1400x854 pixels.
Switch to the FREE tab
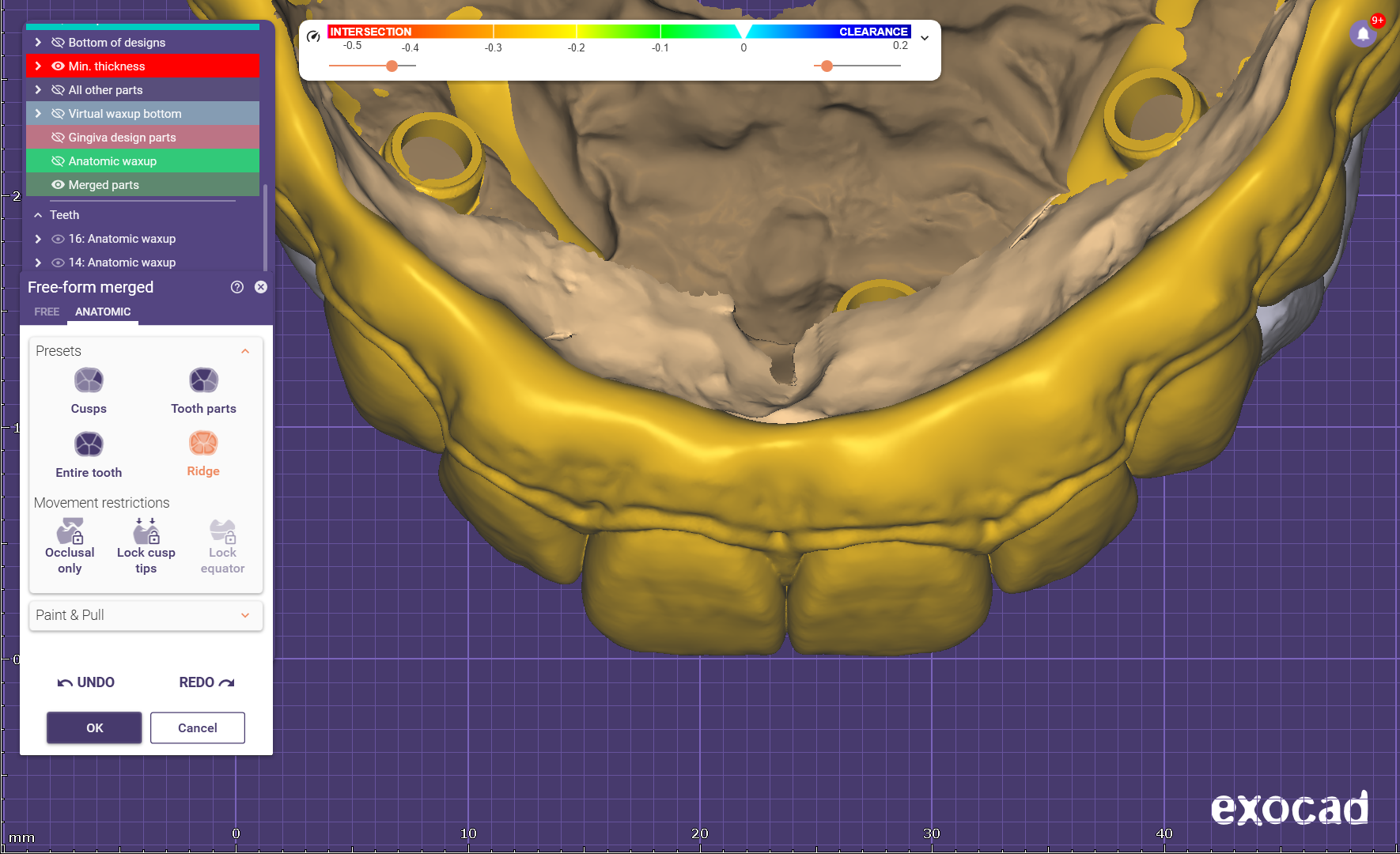click(x=47, y=312)
